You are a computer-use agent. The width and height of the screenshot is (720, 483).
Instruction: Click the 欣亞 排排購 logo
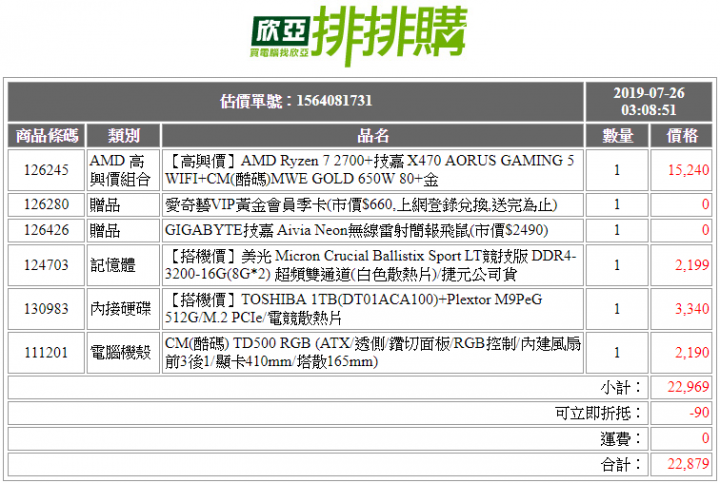360,36
